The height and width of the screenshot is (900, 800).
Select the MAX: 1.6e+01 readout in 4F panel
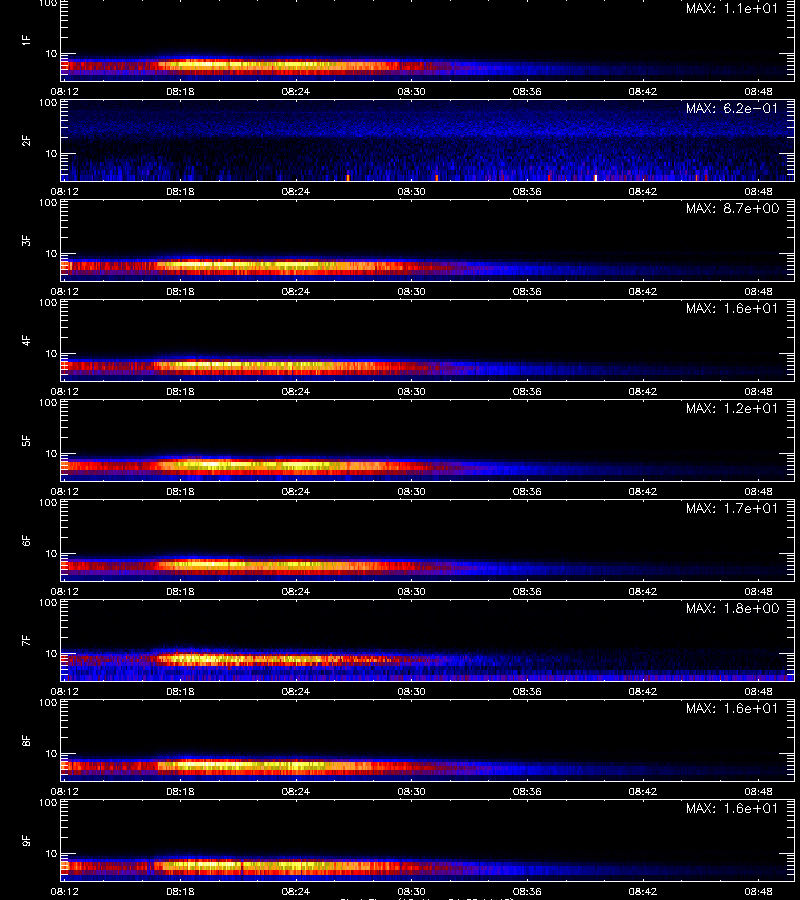coord(732,308)
